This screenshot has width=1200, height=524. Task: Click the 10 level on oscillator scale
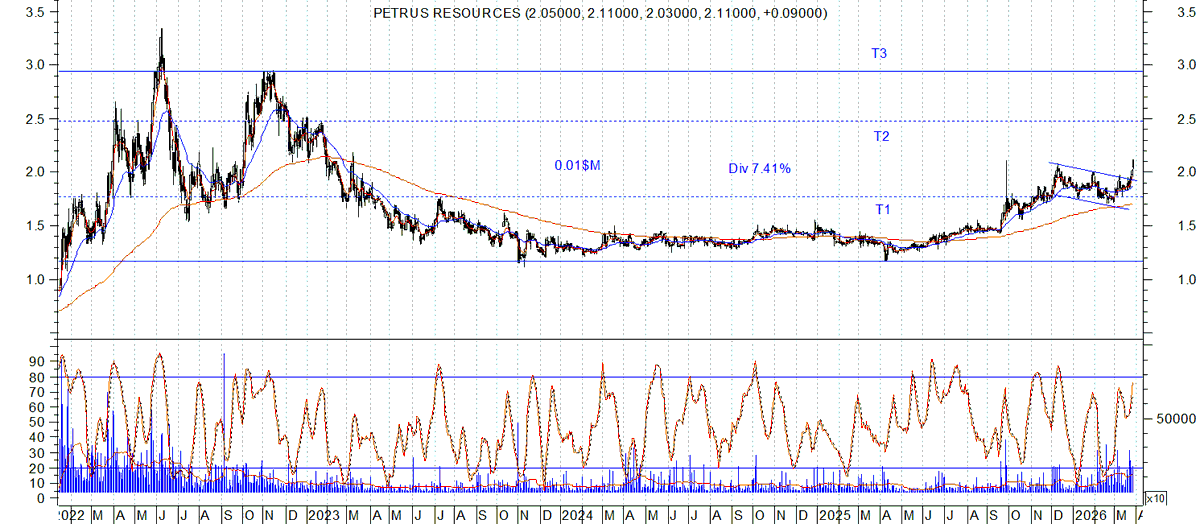pos(35,482)
